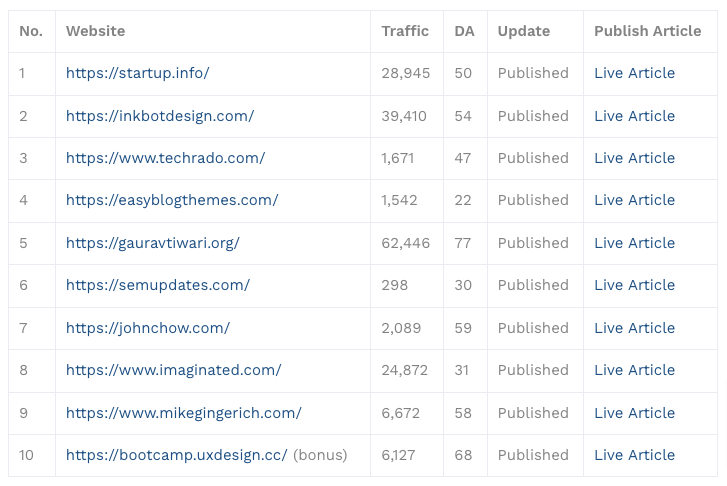Open Live Article for startup.info row

coord(635,73)
